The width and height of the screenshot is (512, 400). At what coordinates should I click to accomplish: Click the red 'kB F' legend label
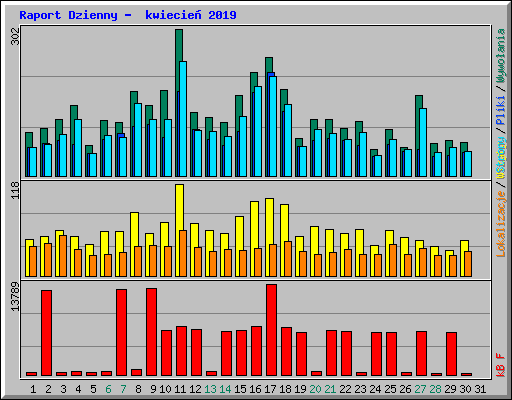[501, 365]
